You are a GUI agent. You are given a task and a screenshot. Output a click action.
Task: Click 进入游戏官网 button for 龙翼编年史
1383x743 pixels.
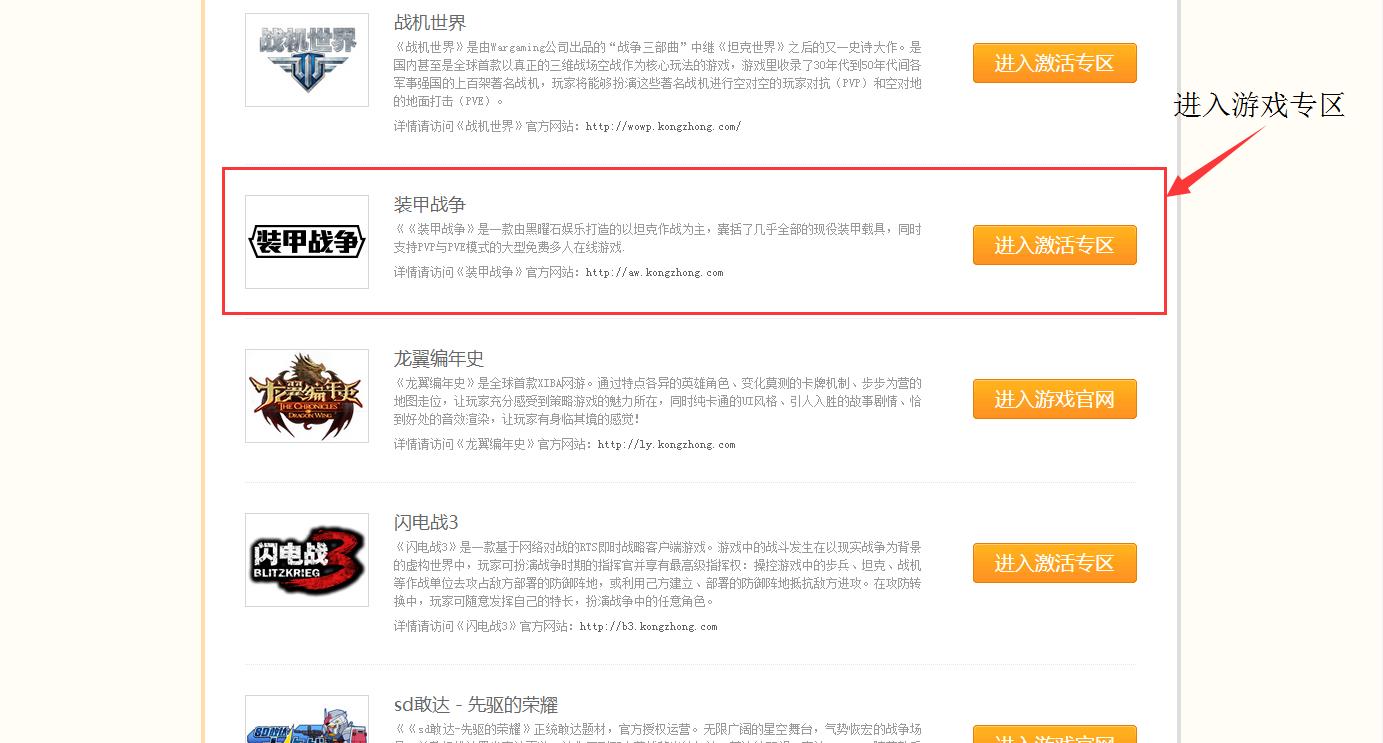click(1055, 399)
